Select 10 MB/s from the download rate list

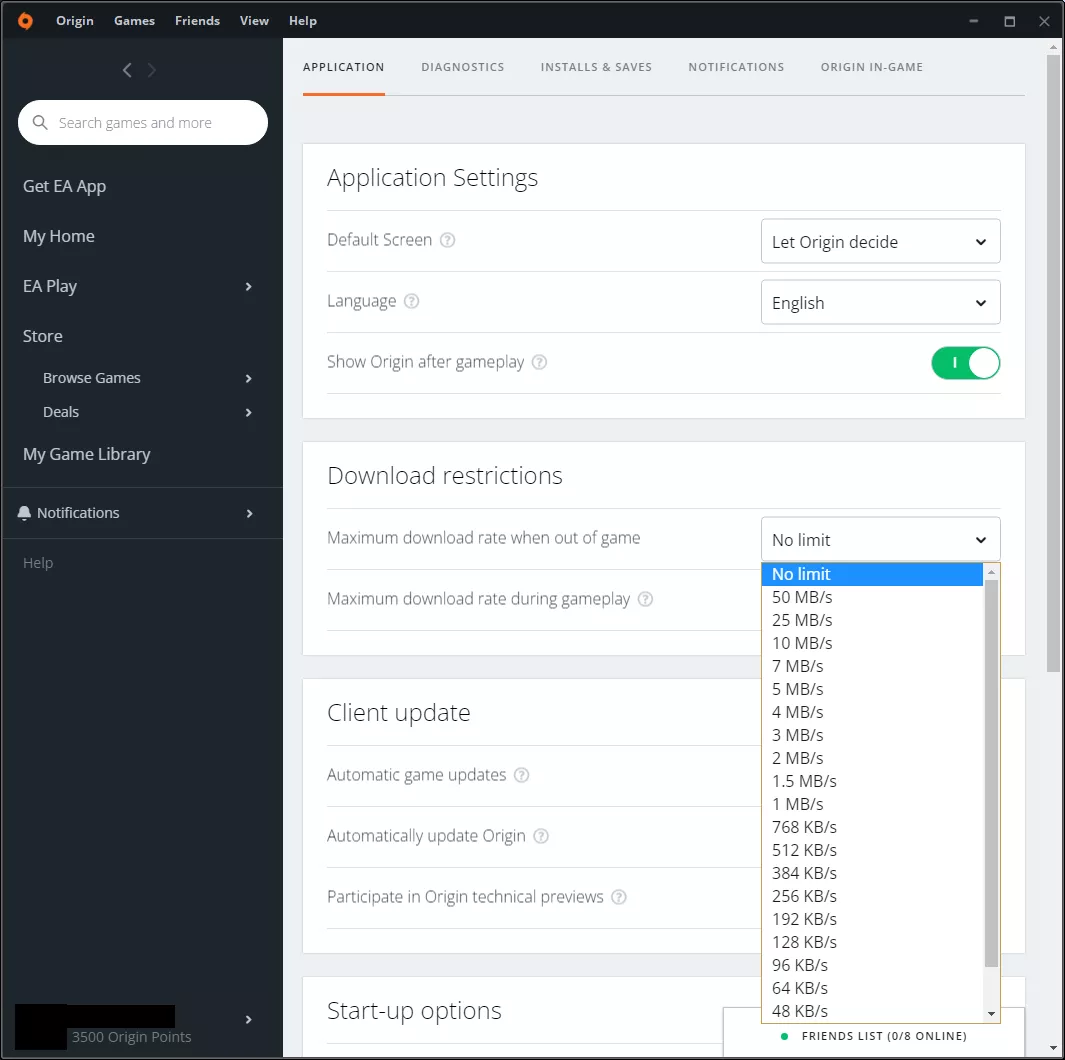[802, 643]
